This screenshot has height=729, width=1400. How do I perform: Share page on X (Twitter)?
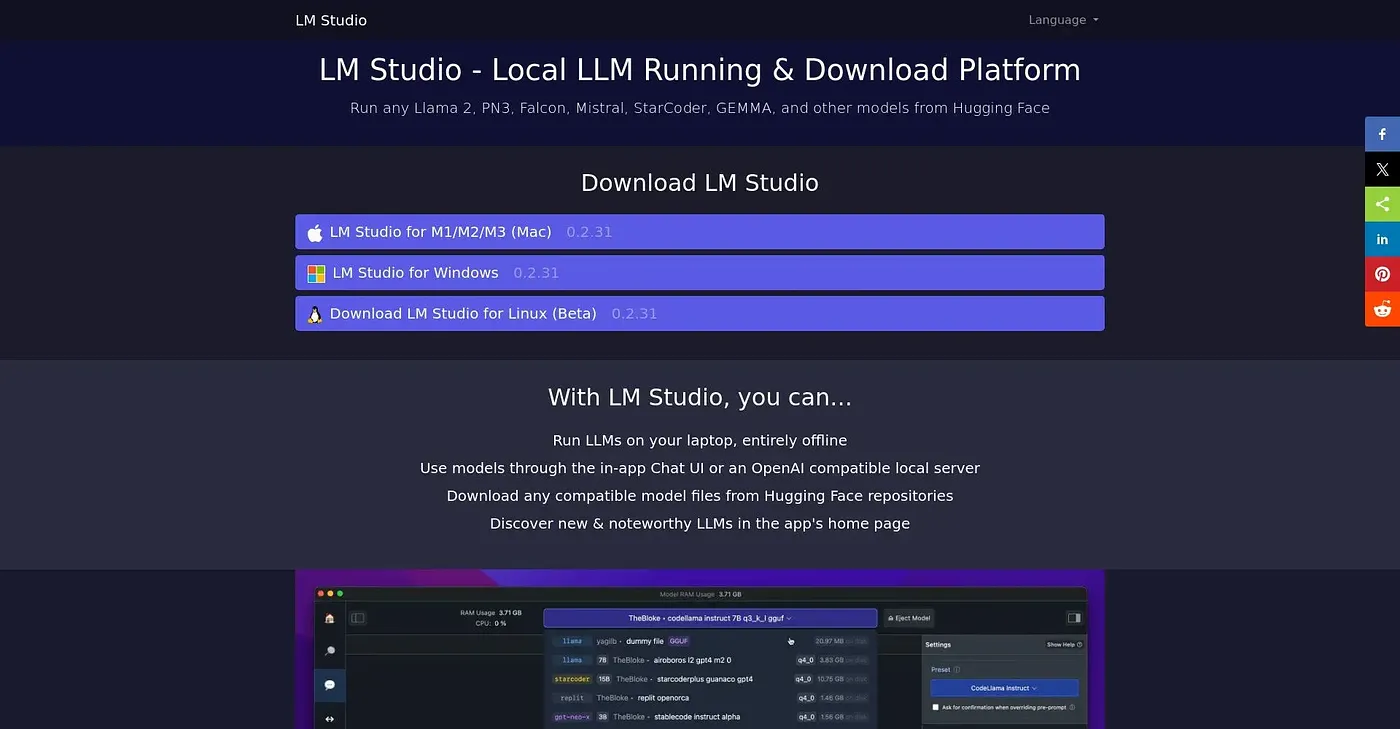[1382, 169]
